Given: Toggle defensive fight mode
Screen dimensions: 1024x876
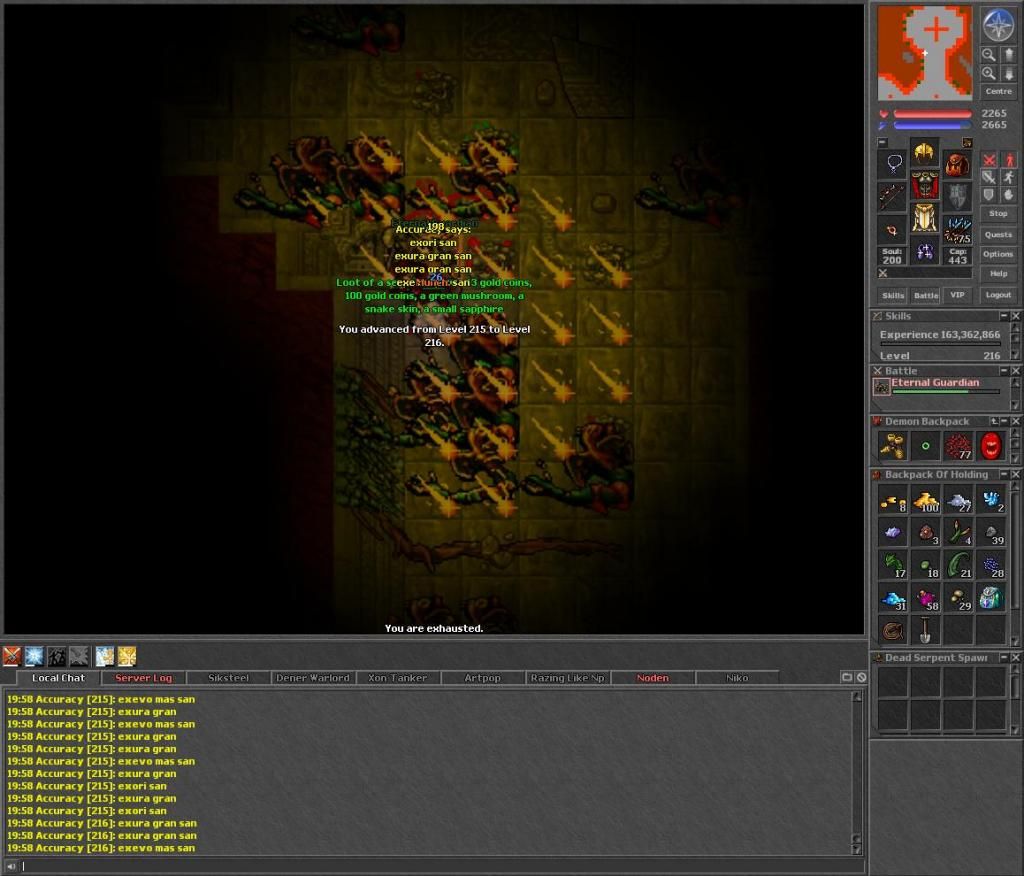Looking at the screenshot, I should coord(989,195).
